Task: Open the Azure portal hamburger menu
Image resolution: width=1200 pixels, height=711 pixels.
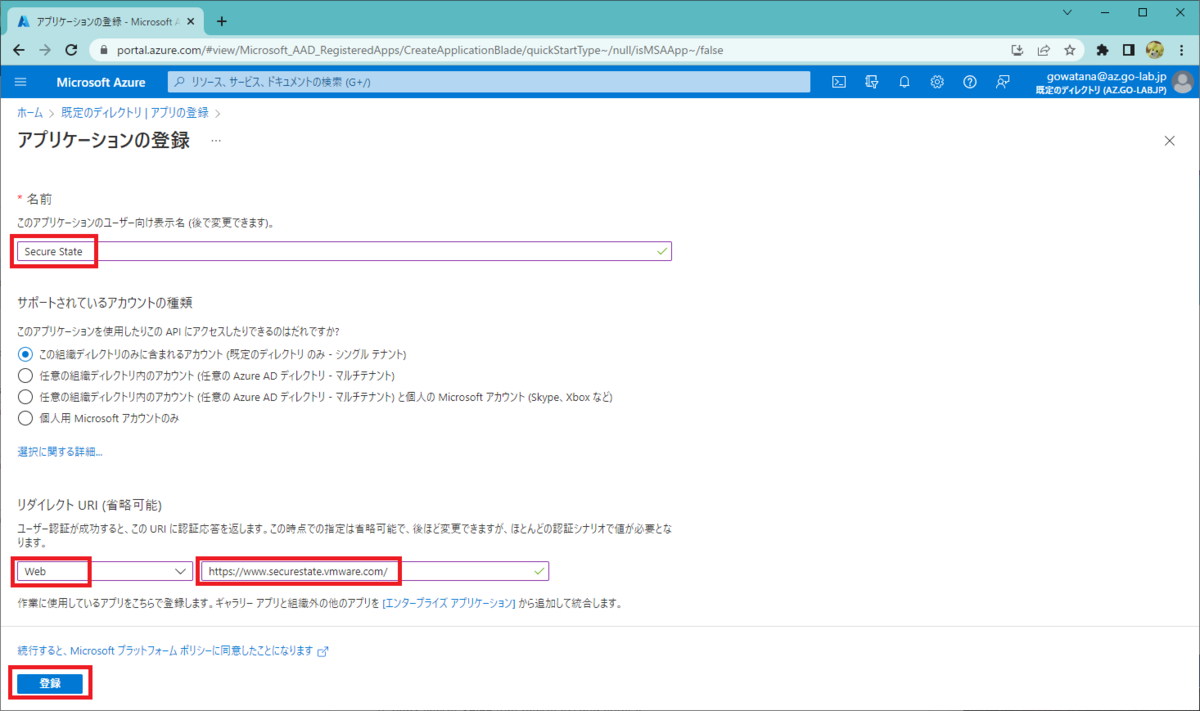Action: pos(21,82)
